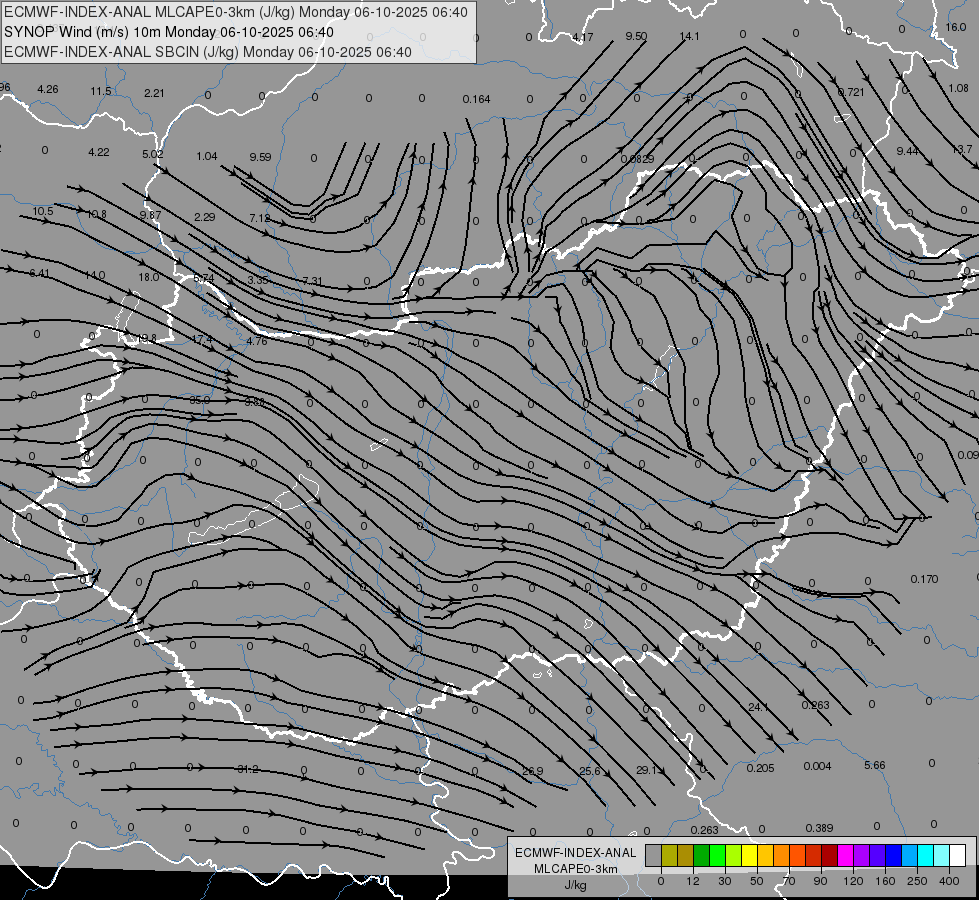Viewport: 979px width, 900px height.
Task: Click the 31.2 grid value
Action: click(x=247, y=769)
